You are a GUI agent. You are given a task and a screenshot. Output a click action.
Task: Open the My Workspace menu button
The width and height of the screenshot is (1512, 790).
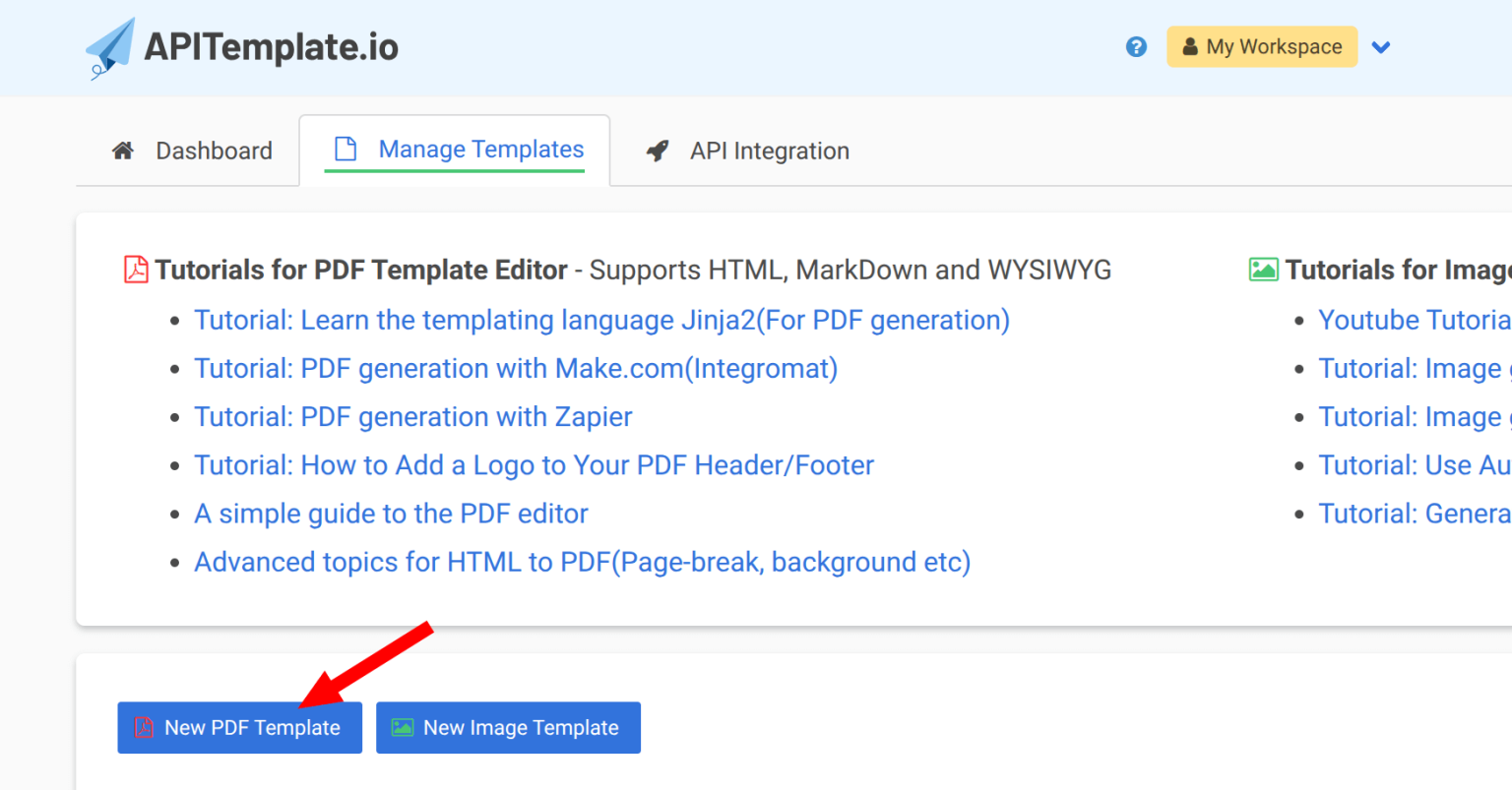[x=1262, y=47]
